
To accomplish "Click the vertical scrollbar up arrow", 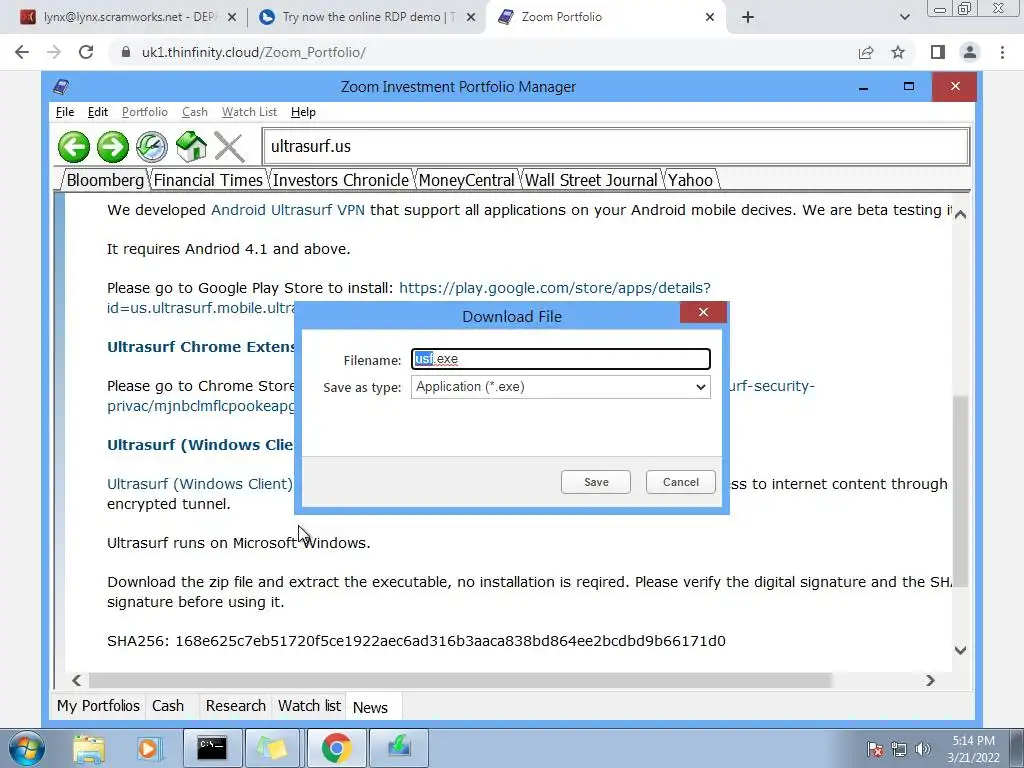I will (960, 214).
